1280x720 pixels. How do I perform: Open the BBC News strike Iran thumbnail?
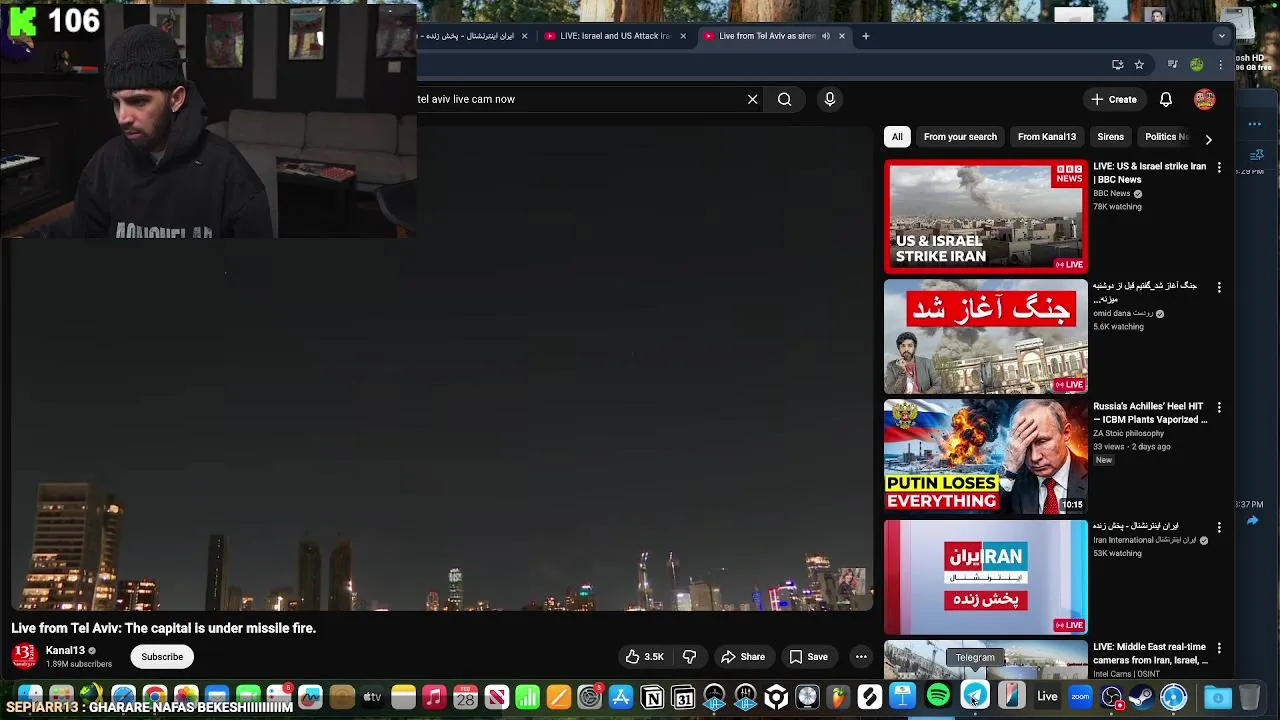[x=986, y=217]
